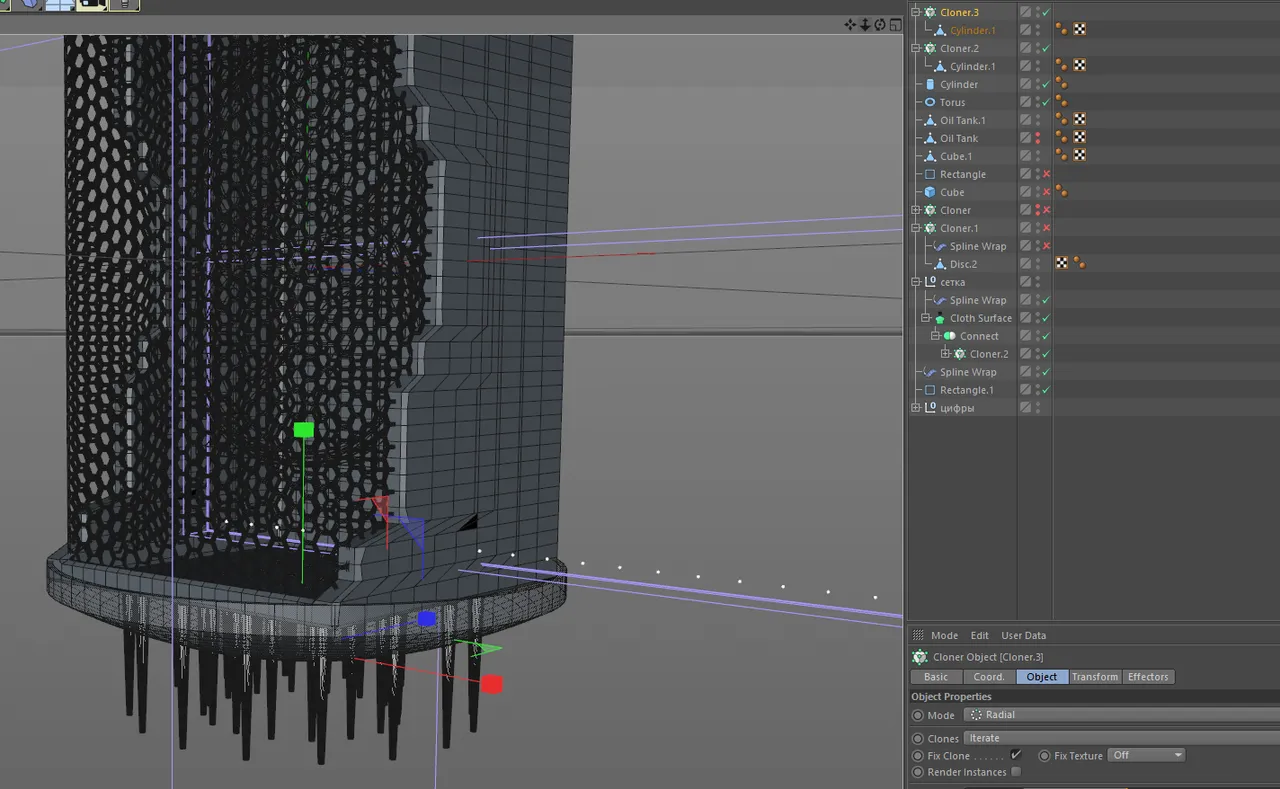
Task: Toggle the Fix Clone checkbox
Action: [1016, 755]
